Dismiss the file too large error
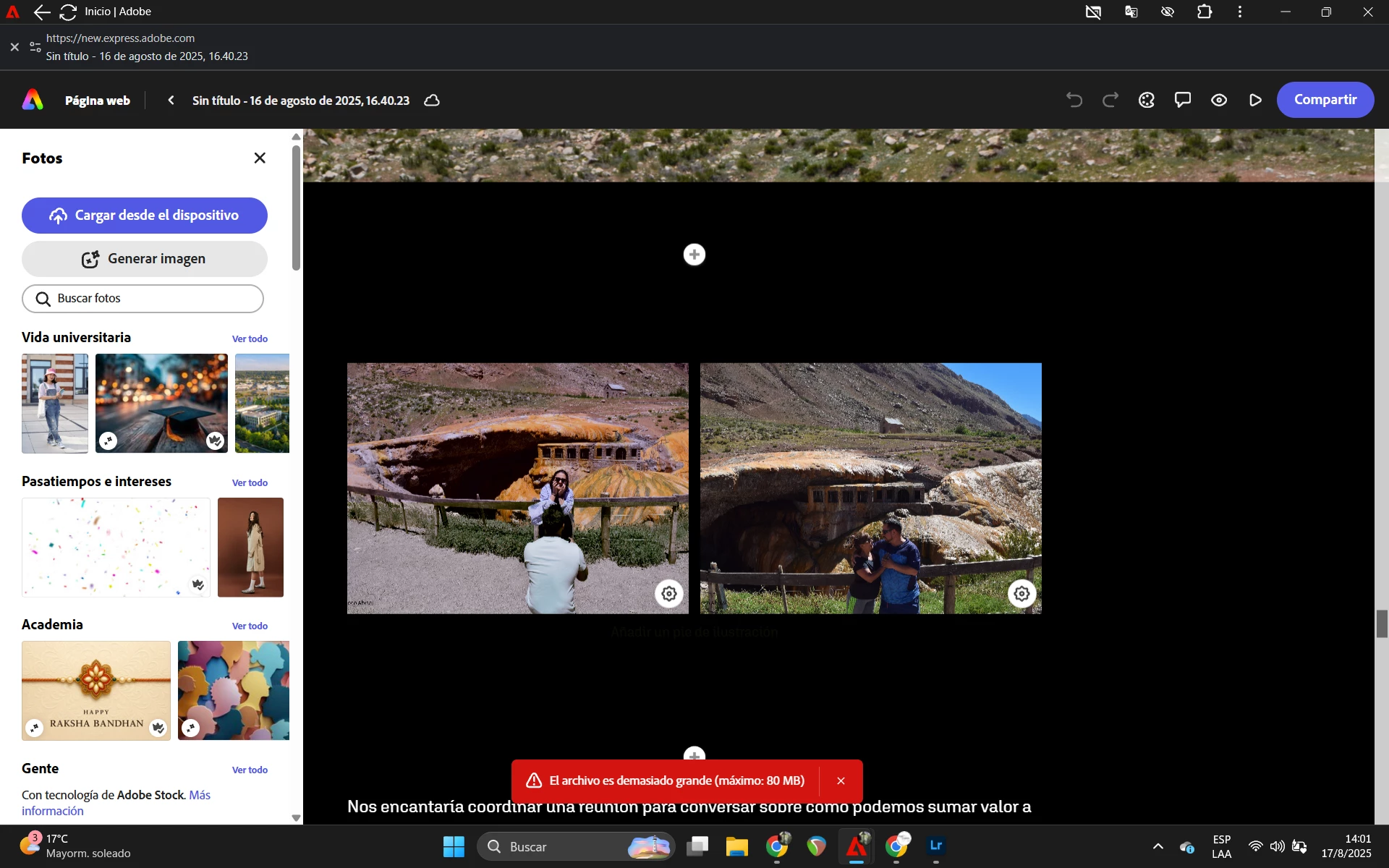Screen dimensions: 1389x868 point(841,780)
